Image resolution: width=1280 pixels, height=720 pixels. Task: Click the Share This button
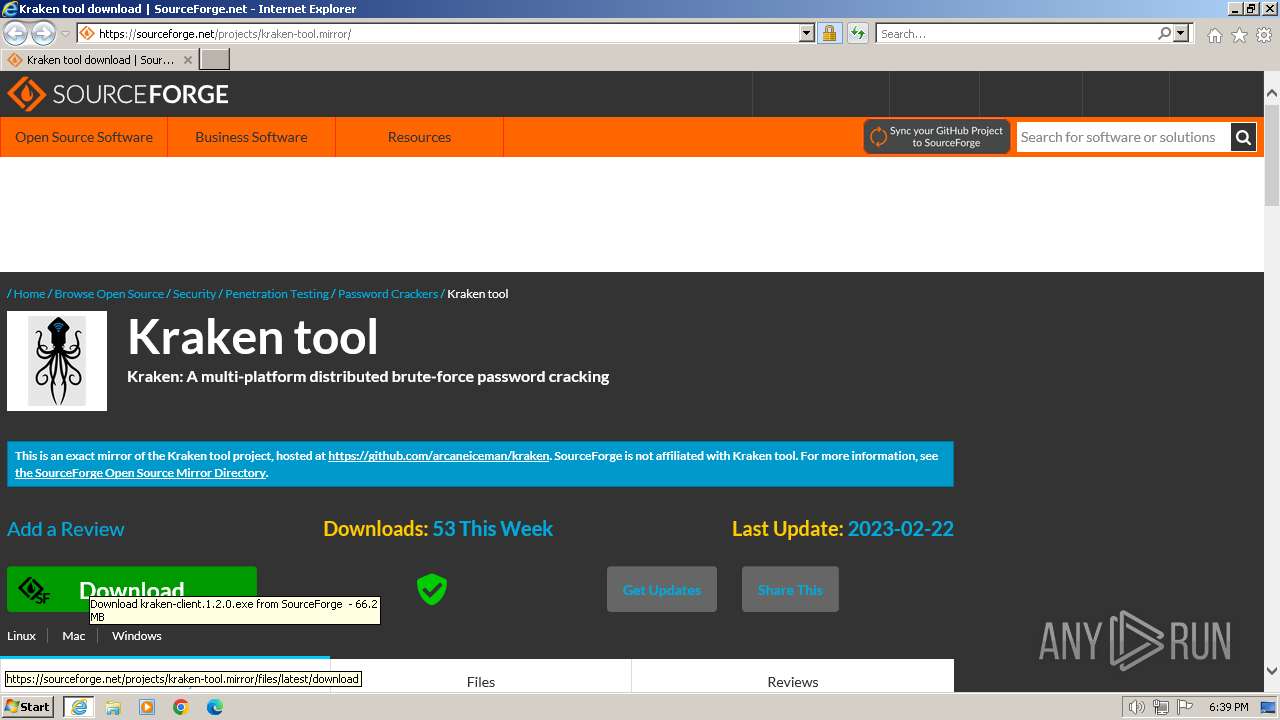coord(790,589)
